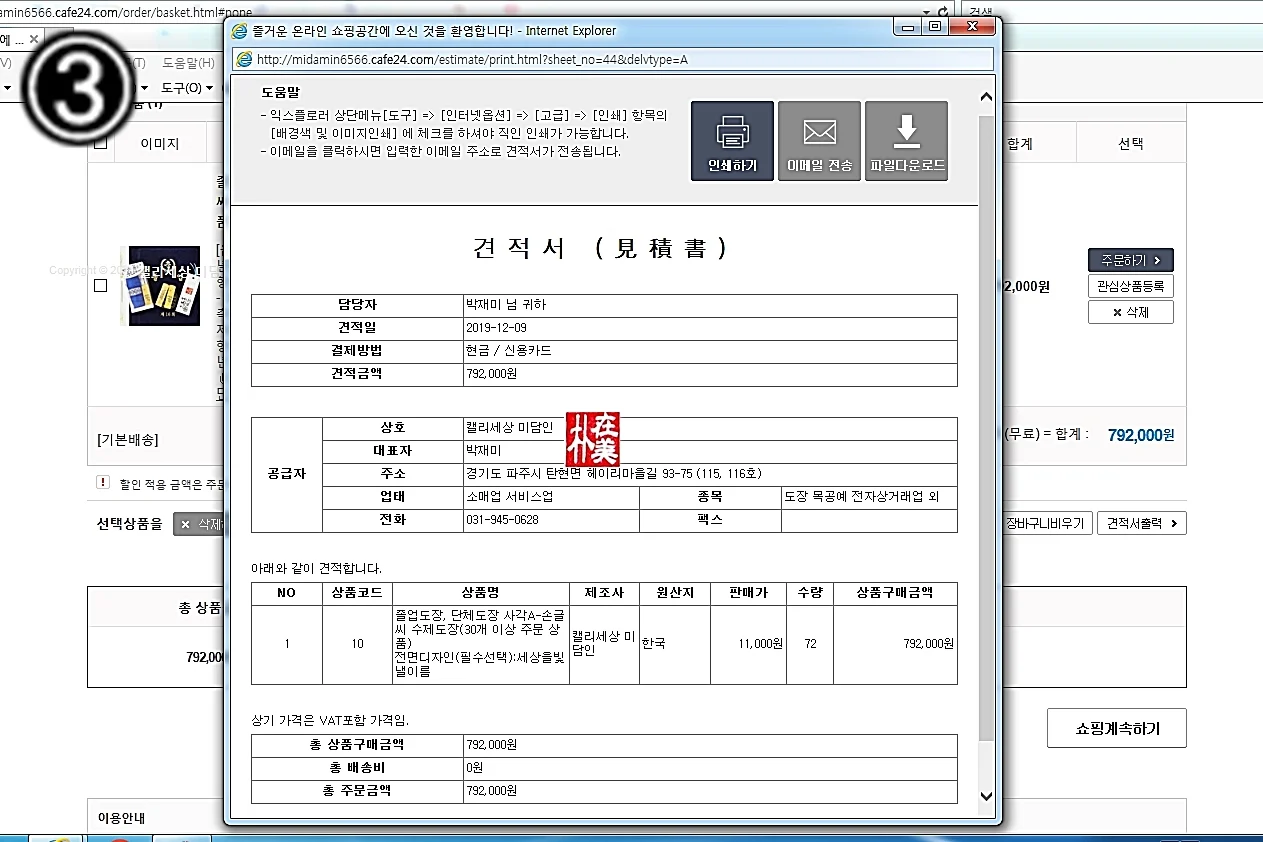Click the page icon in popup address bar
The image size is (1263, 842).
(x=244, y=59)
